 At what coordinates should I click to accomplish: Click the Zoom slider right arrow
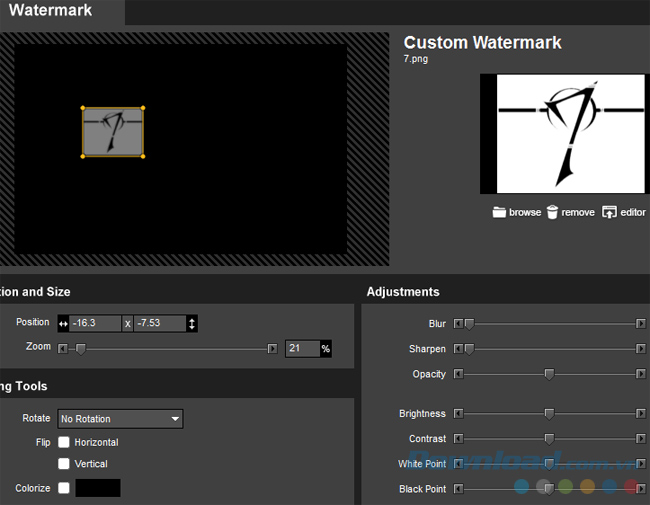(x=272, y=348)
